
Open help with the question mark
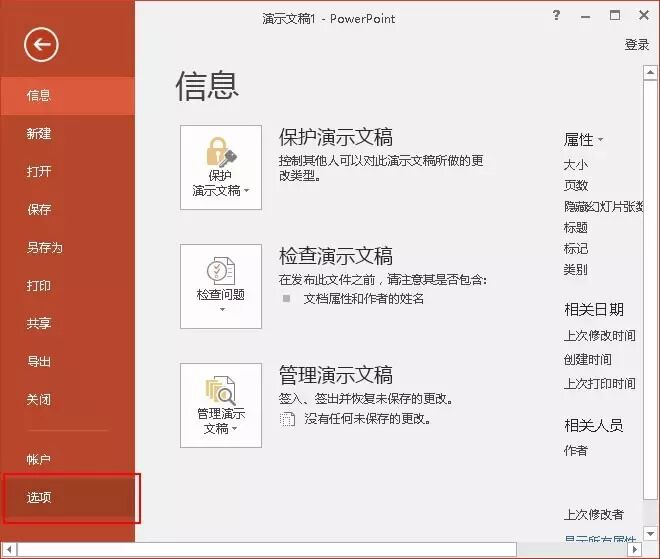[x=556, y=16]
